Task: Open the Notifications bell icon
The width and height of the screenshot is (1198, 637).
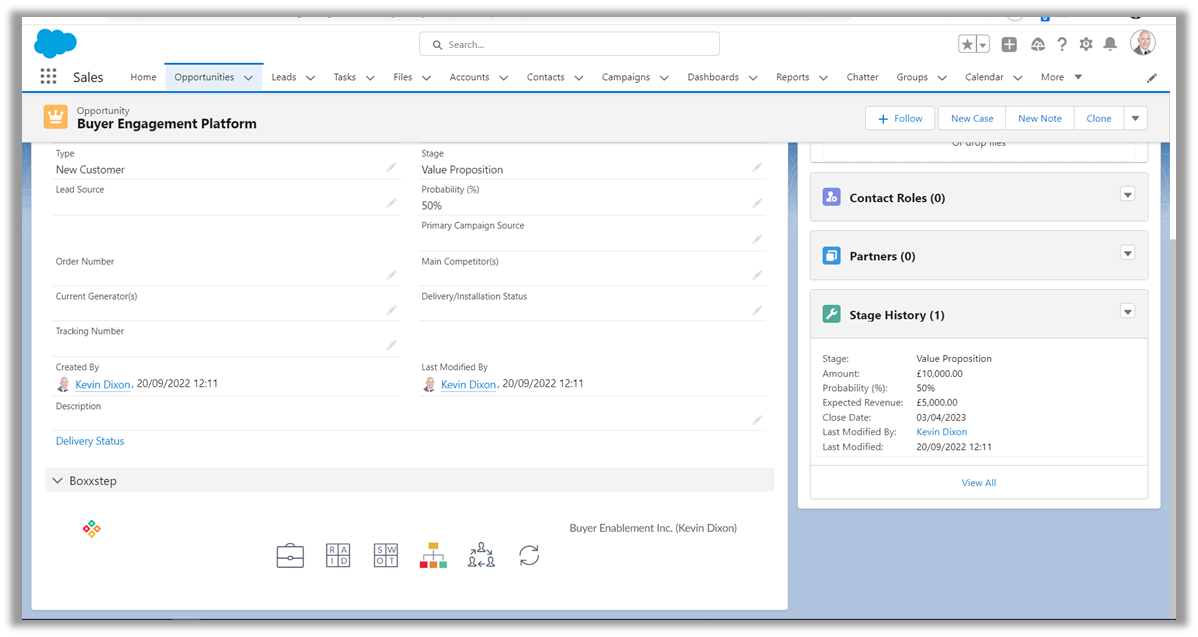Action: tap(1110, 44)
